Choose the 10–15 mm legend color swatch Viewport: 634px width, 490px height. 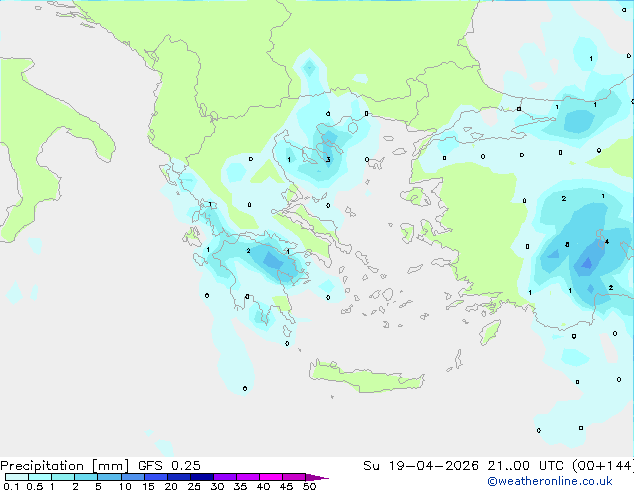132,477
